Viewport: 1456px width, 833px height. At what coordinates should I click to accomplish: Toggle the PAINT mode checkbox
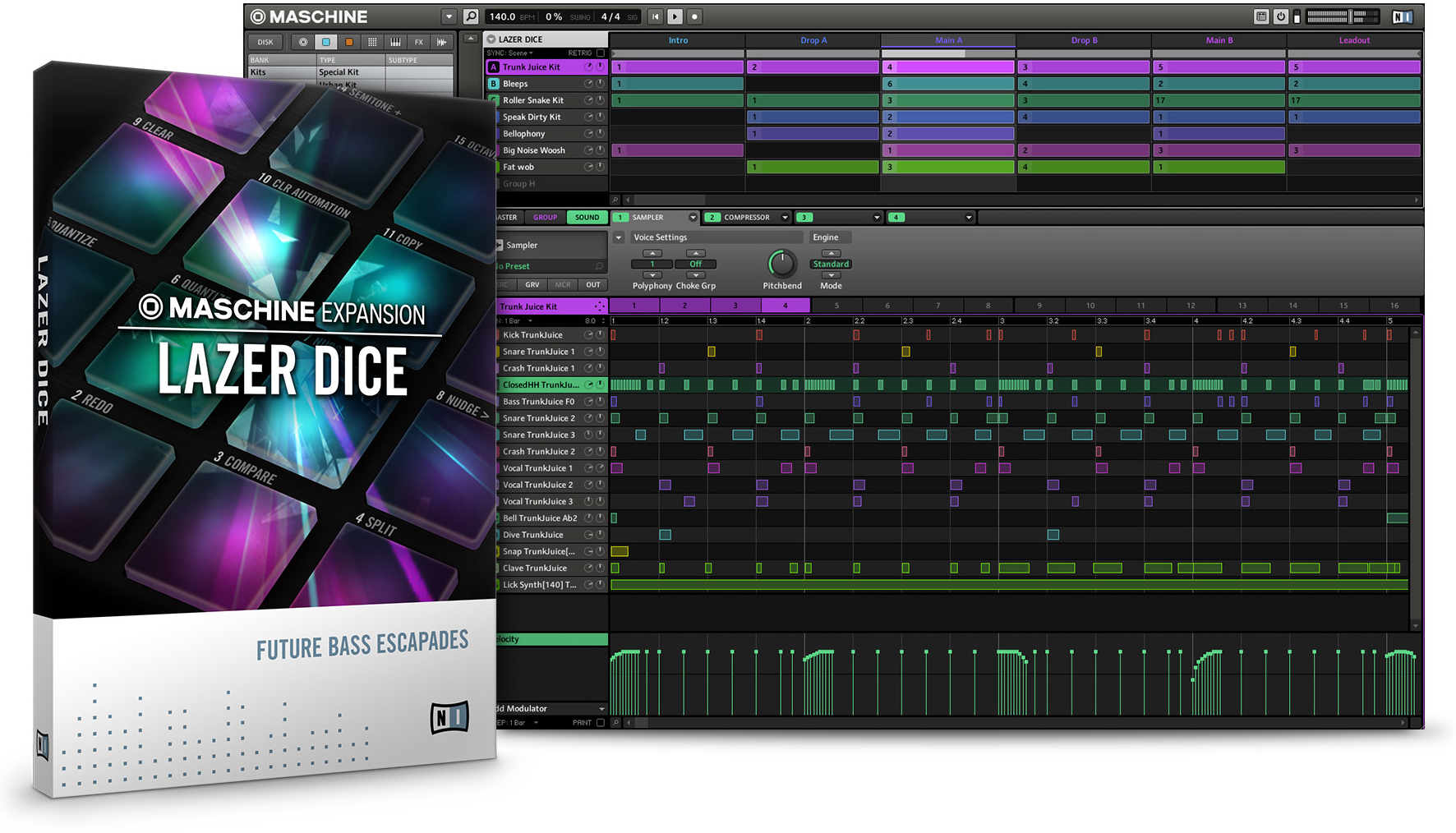click(x=601, y=723)
